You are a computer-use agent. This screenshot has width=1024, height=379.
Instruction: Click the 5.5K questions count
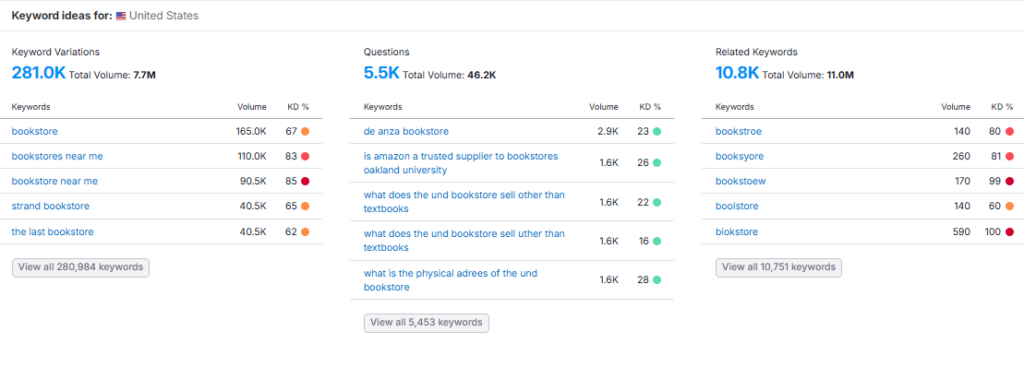[381, 73]
